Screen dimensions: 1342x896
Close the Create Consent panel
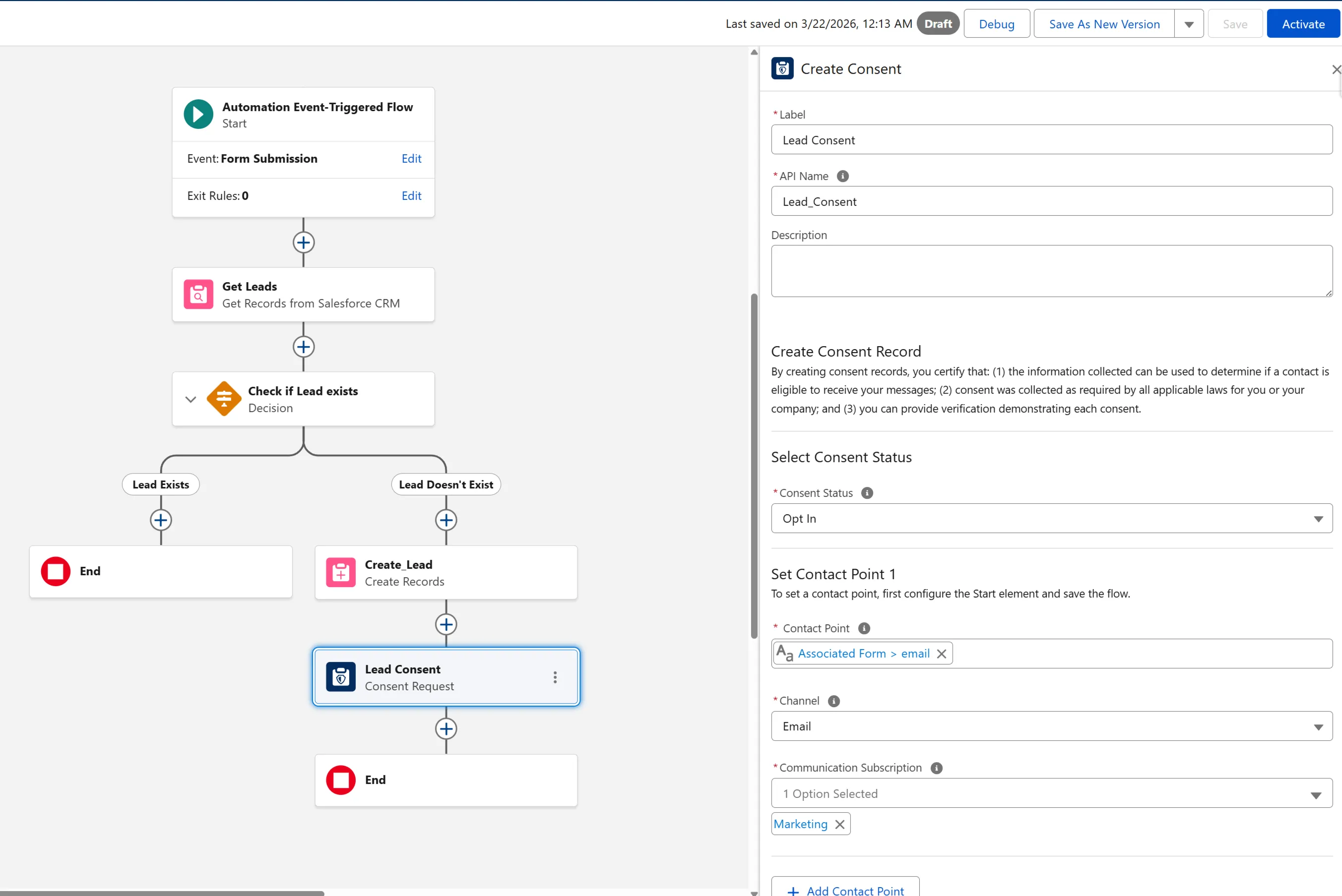1336,69
